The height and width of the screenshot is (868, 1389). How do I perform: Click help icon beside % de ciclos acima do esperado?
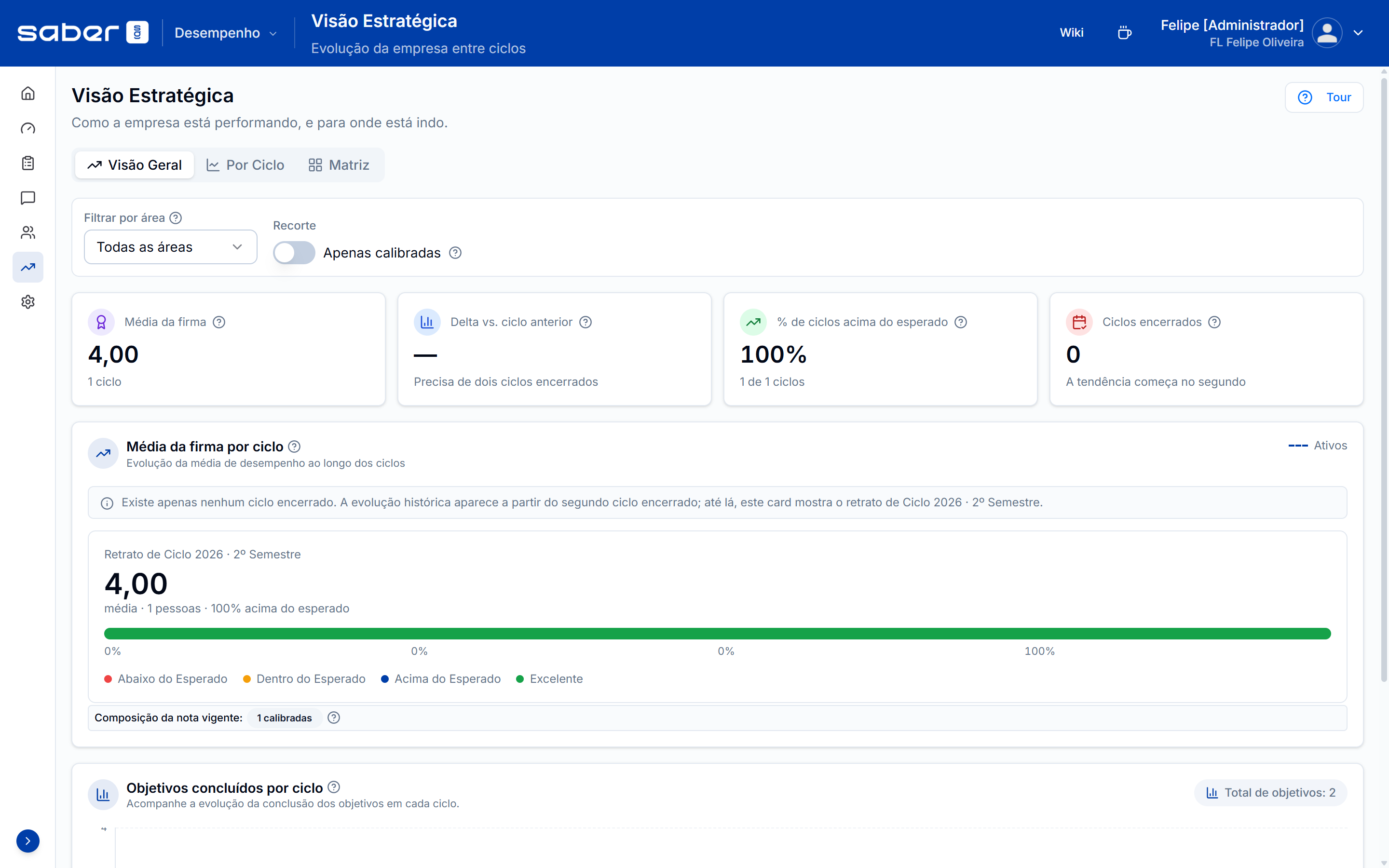click(961, 322)
